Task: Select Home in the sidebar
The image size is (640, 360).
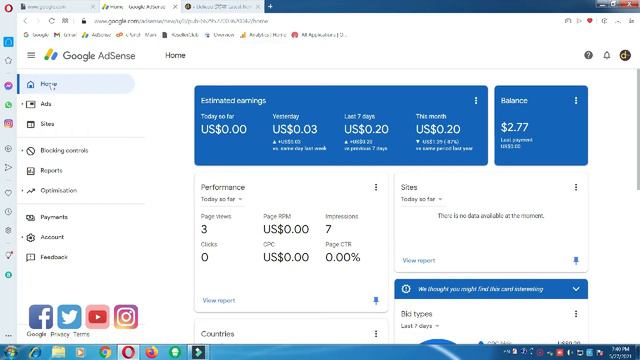Action: coord(76,84)
